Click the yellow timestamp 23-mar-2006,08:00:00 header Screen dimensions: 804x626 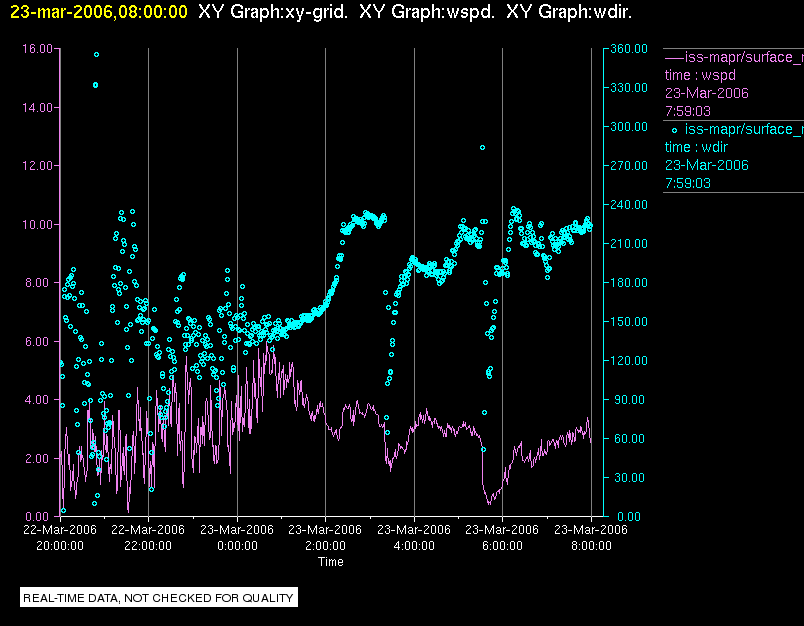(99, 12)
